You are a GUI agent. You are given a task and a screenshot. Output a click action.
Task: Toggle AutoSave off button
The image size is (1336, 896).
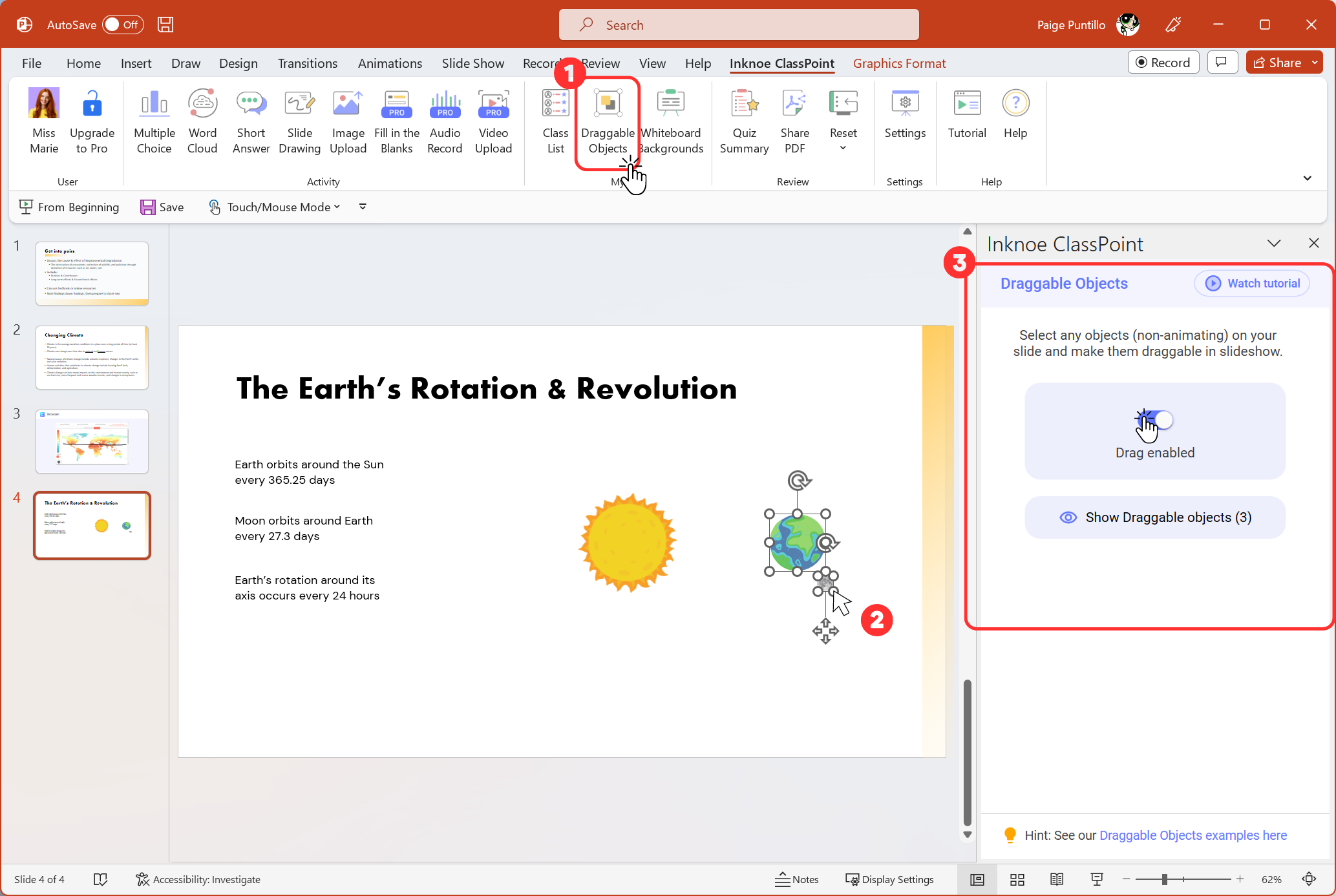[x=122, y=25]
